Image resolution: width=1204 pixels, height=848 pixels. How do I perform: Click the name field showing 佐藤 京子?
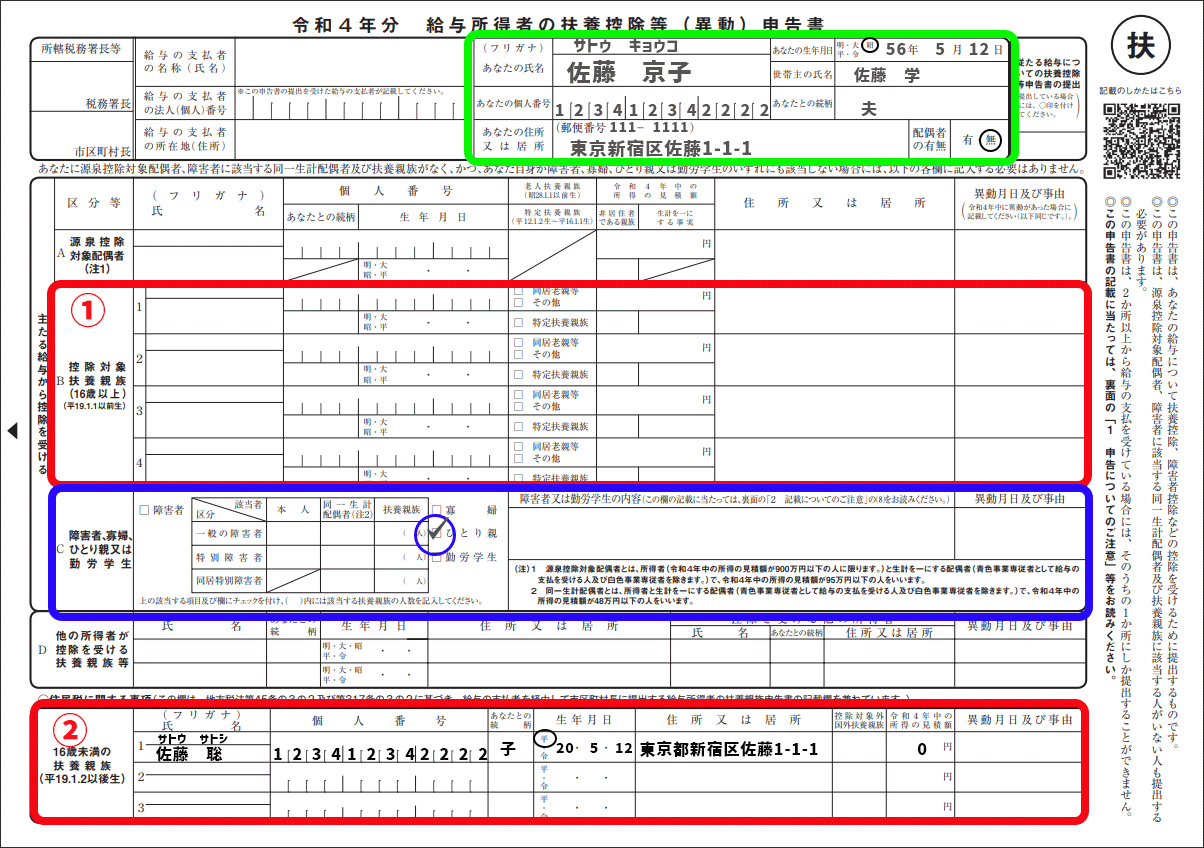[x=628, y=73]
